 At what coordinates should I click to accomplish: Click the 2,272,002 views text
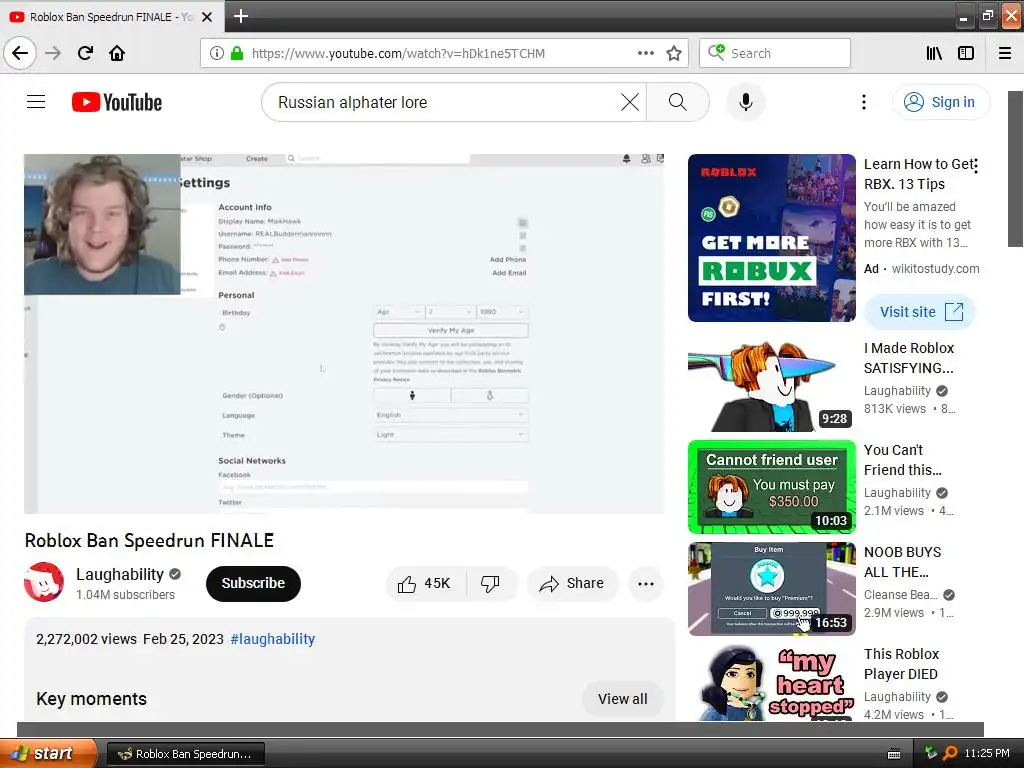pyautogui.click(x=86, y=639)
